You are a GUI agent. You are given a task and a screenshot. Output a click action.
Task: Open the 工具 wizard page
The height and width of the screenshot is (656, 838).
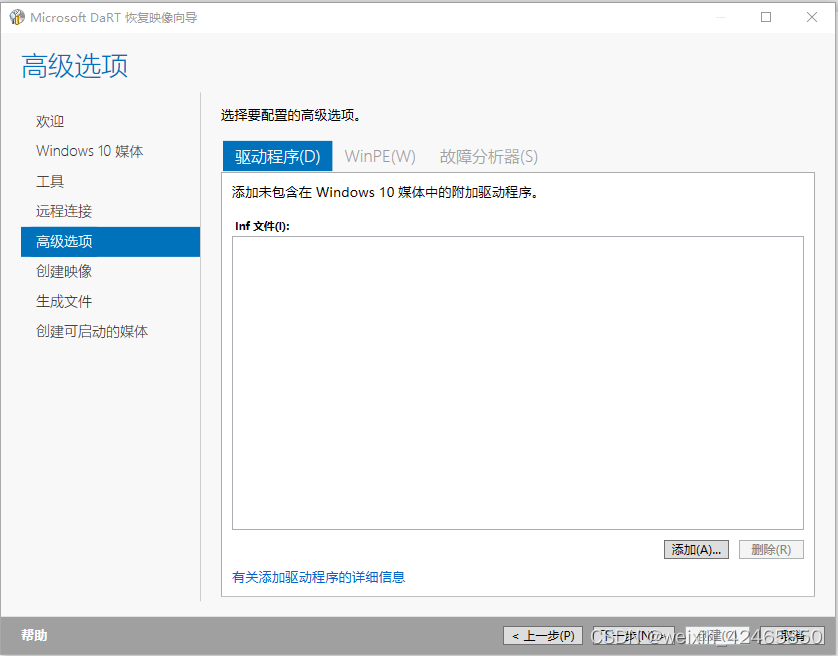click(x=50, y=181)
